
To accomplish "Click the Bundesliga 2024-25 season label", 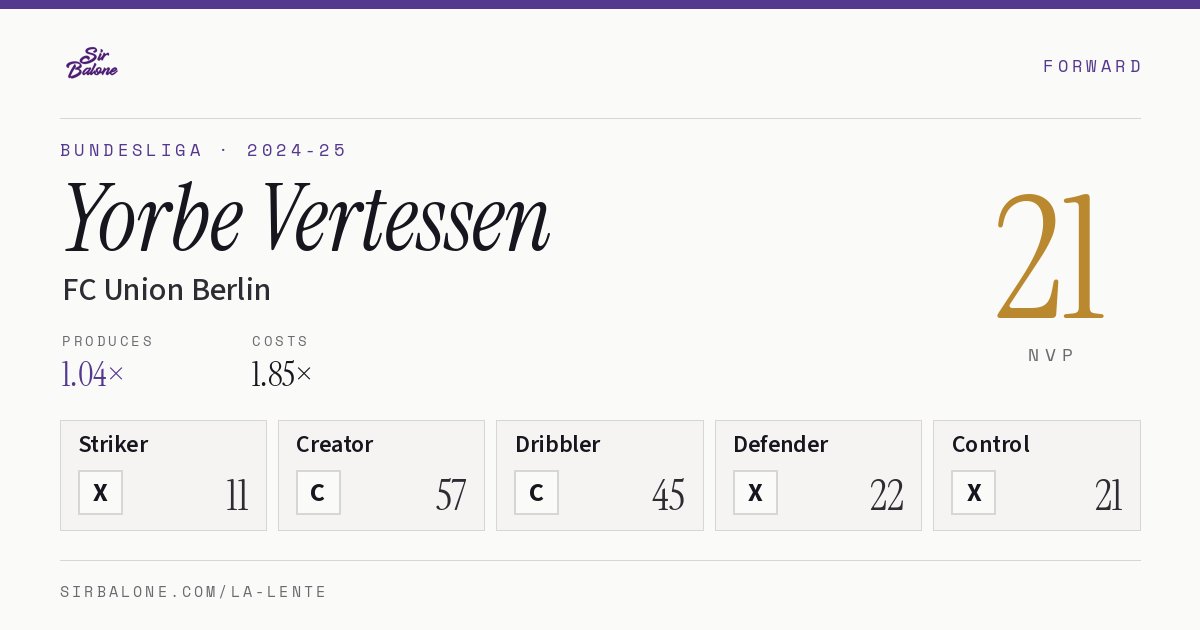I will point(203,150).
